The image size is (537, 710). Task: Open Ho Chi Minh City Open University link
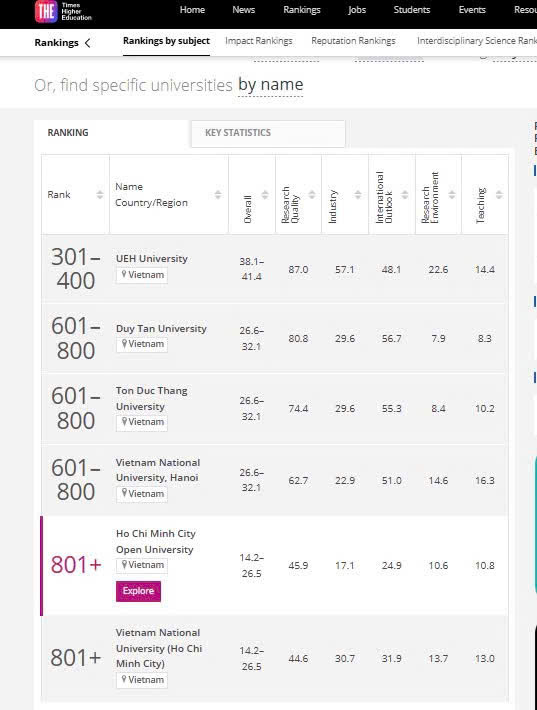156,541
